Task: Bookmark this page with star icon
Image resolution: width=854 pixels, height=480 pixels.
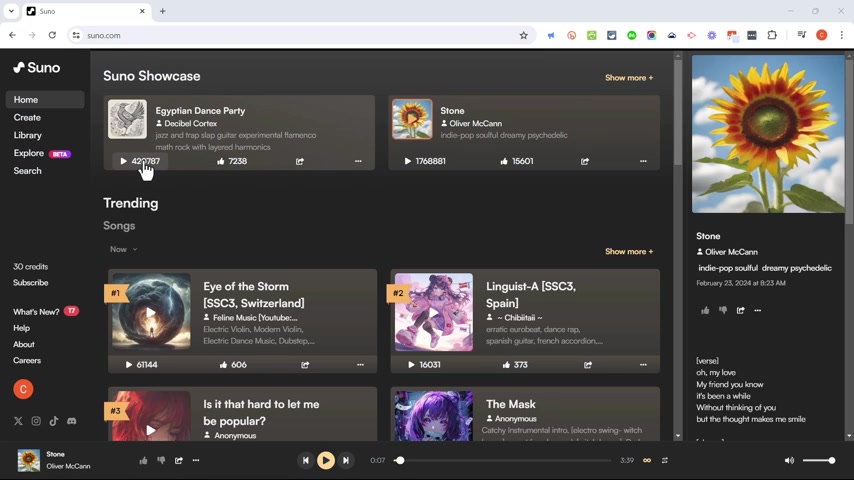Action: pyautogui.click(x=523, y=35)
